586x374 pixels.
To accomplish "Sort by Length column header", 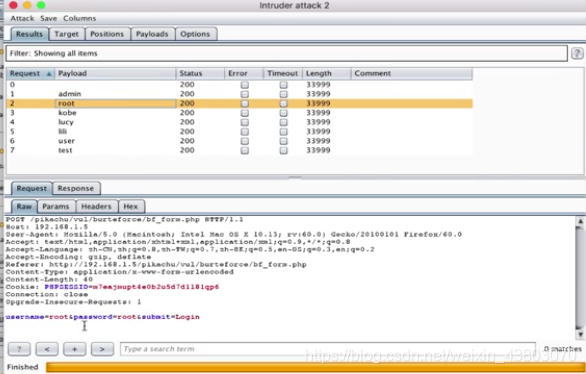I will click(x=326, y=74).
